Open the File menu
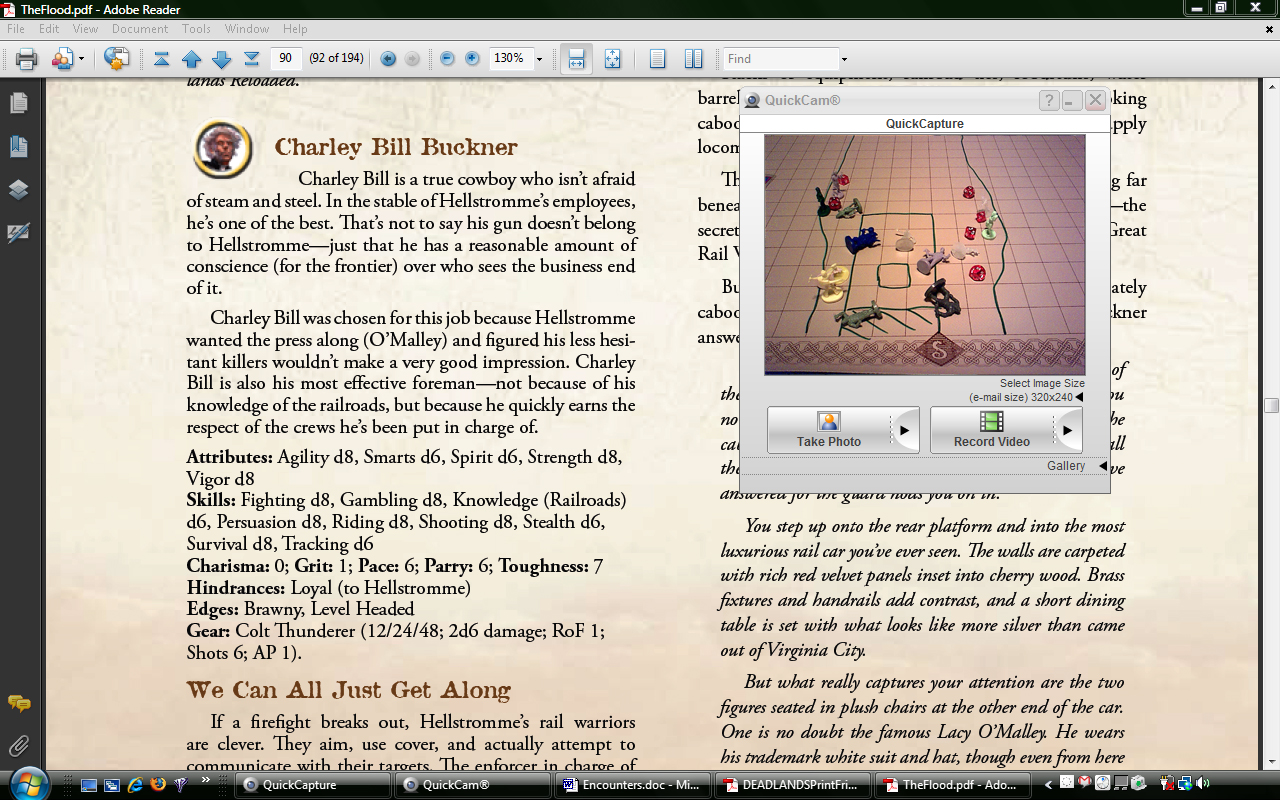Screen dimensions: 1280x800 15,29
